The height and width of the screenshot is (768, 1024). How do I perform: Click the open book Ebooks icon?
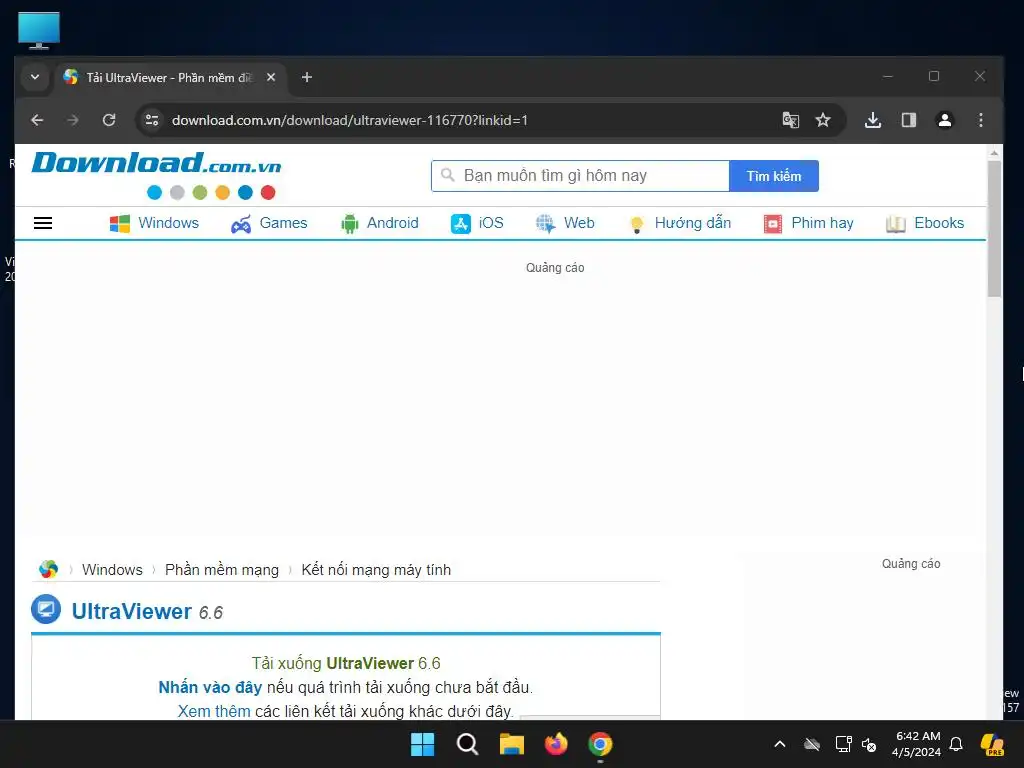tap(895, 224)
